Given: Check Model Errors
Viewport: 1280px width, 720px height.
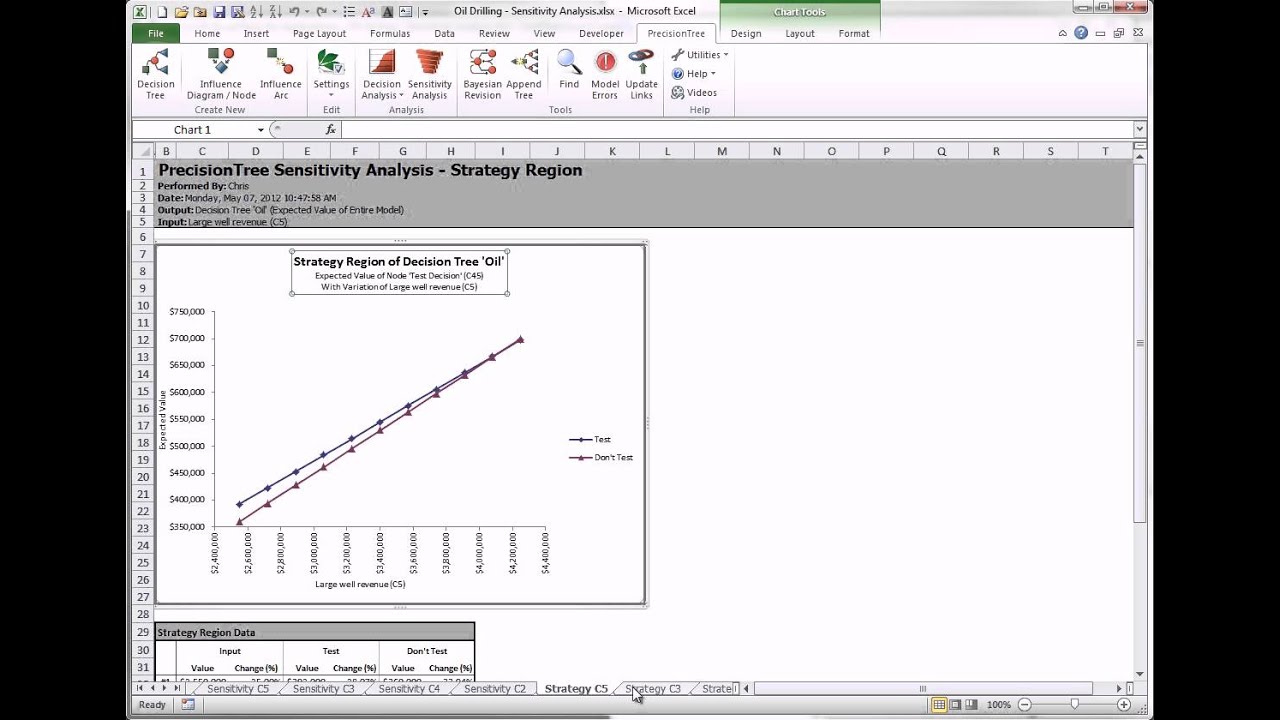Looking at the screenshot, I should [605, 74].
